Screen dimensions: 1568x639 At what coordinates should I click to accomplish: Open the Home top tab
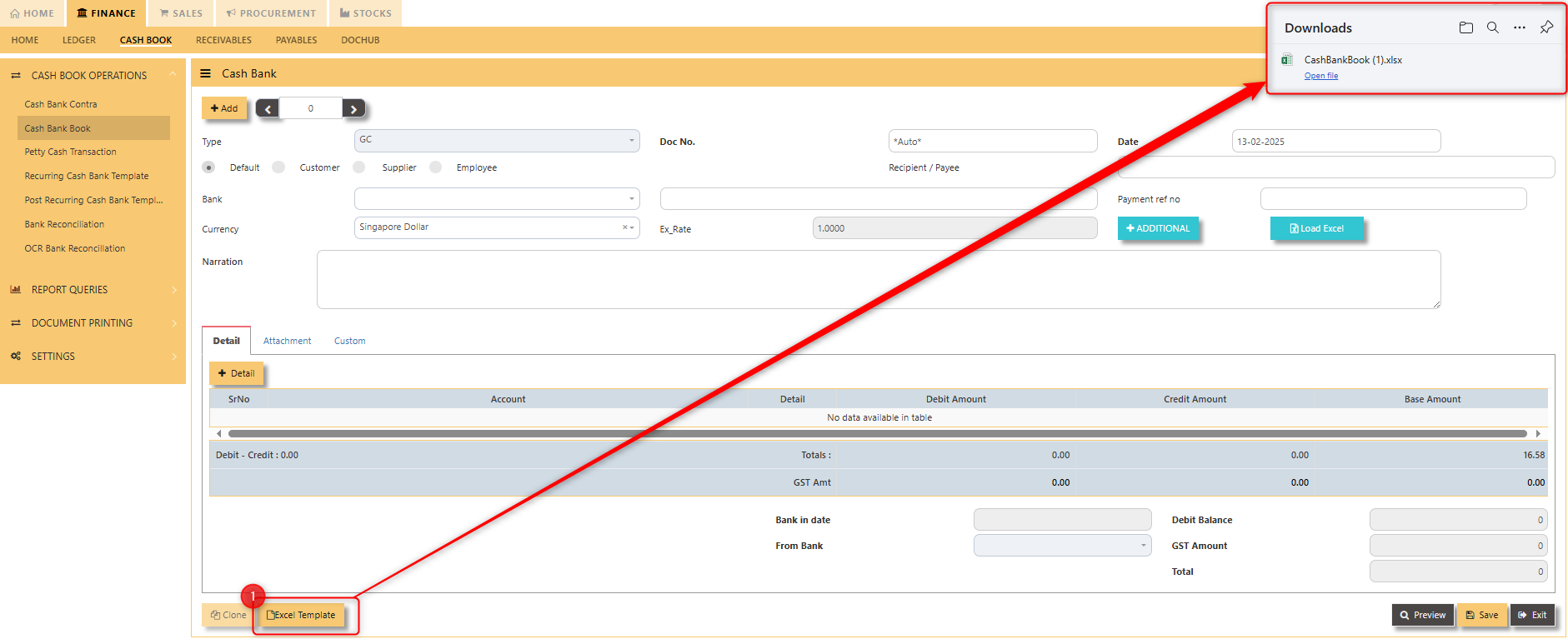tap(32, 13)
